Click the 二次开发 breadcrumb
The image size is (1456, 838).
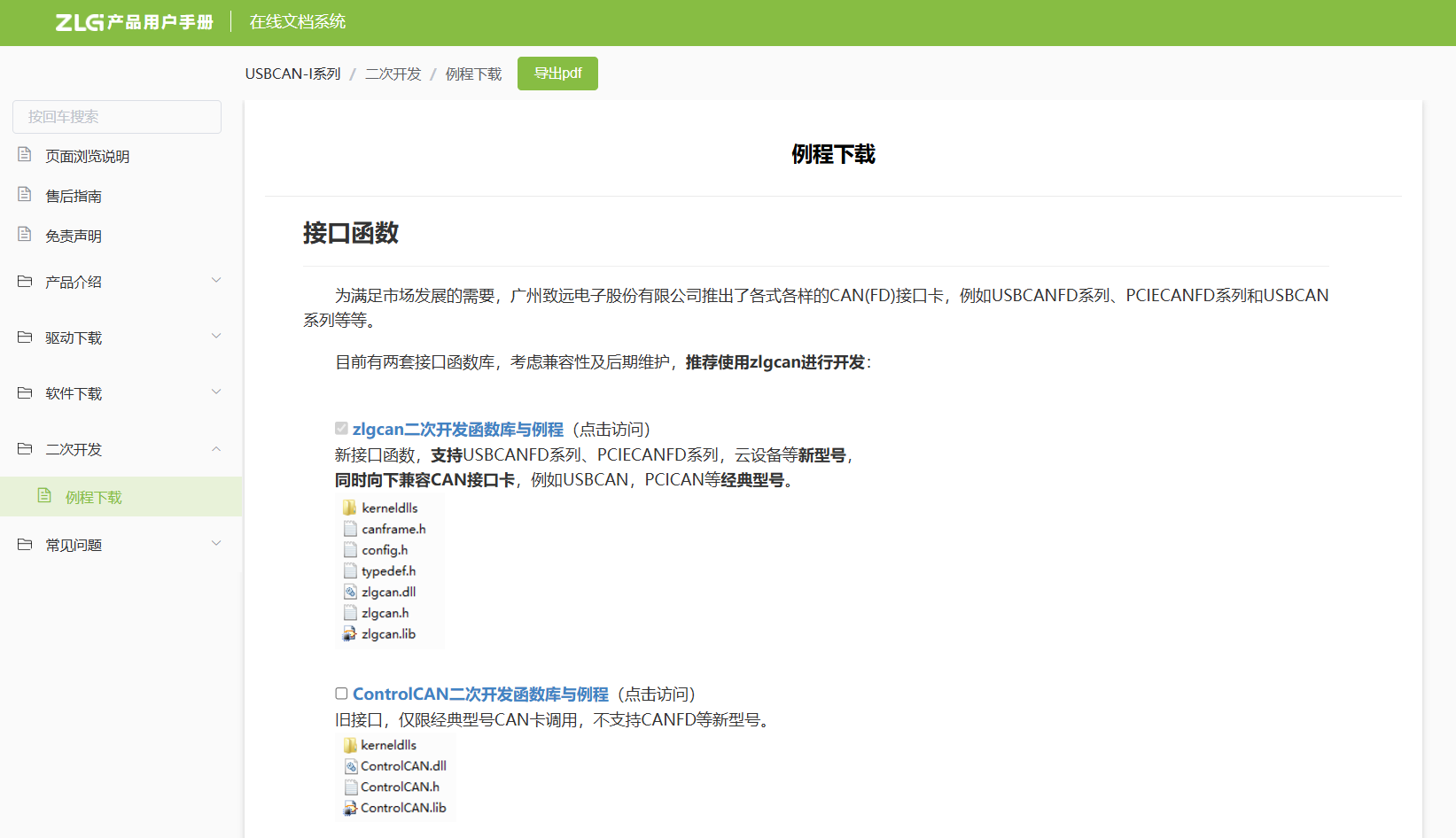click(393, 74)
